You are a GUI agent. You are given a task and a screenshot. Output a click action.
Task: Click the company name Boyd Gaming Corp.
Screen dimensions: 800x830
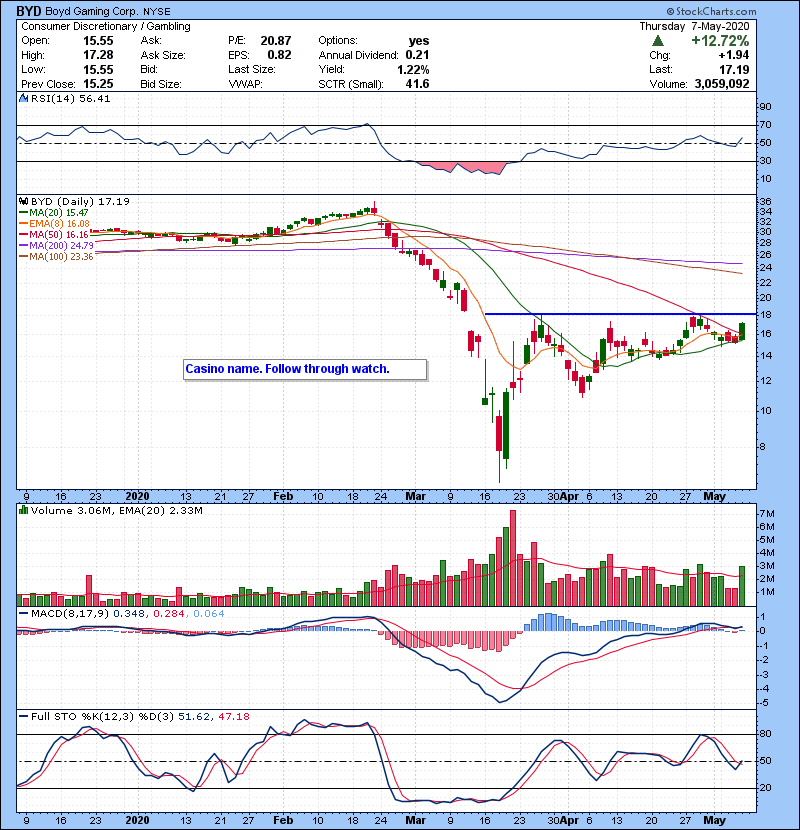click(x=92, y=11)
